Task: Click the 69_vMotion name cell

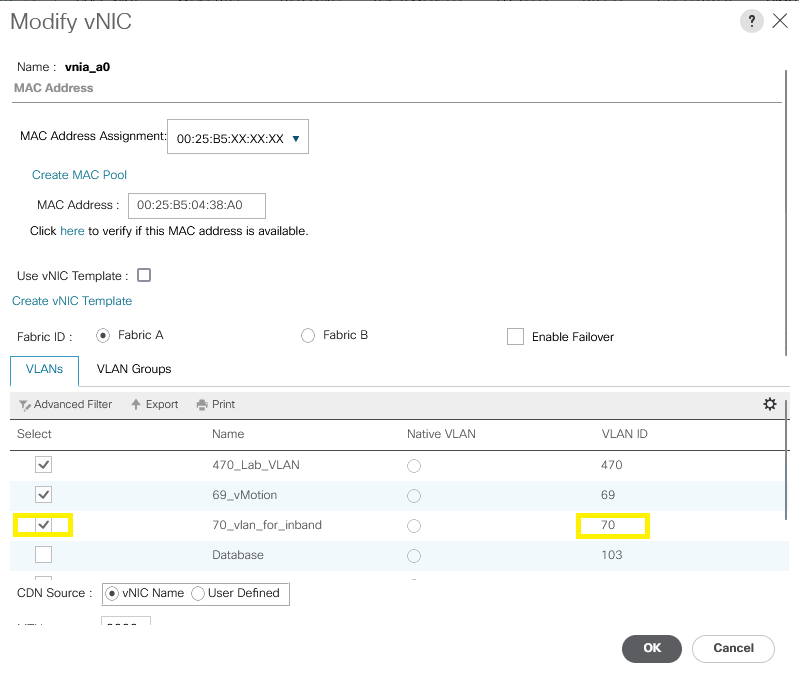Action: click(245, 495)
